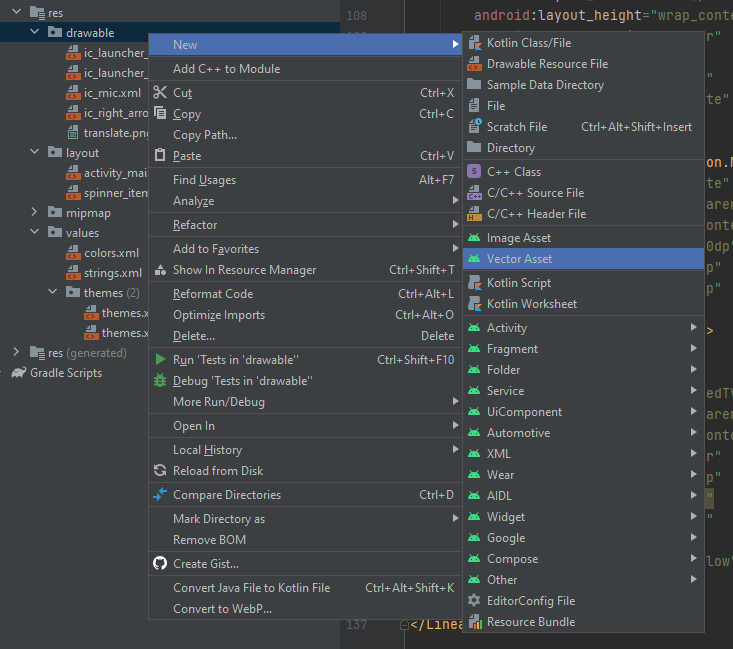
Task: Select Find Usages
Action: 305,180
